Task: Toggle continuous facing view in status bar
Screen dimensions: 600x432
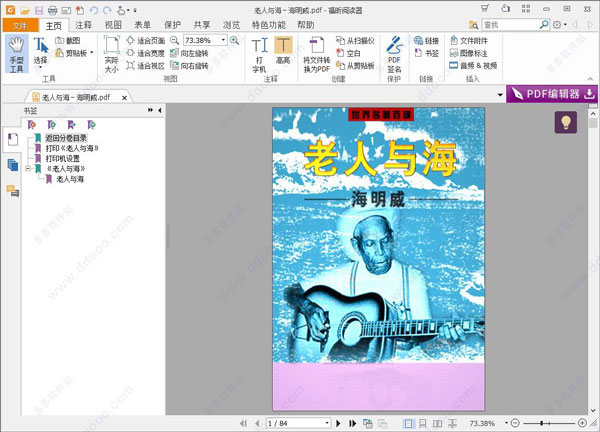Action: 452,423
